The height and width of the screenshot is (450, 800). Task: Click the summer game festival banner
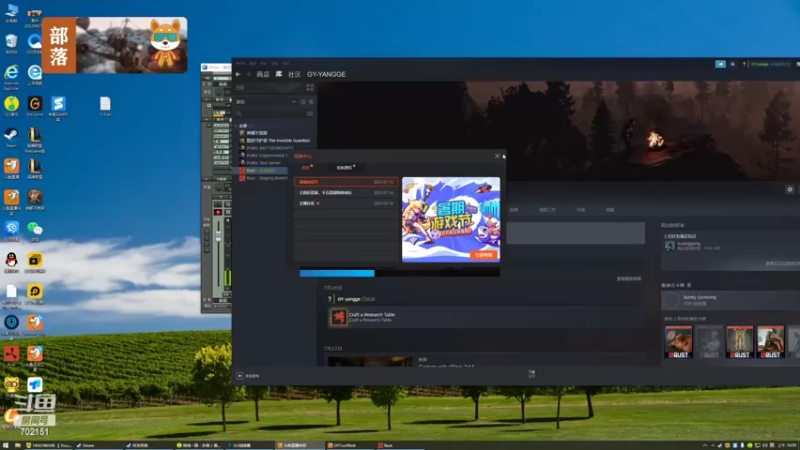[x=451, y=219]
